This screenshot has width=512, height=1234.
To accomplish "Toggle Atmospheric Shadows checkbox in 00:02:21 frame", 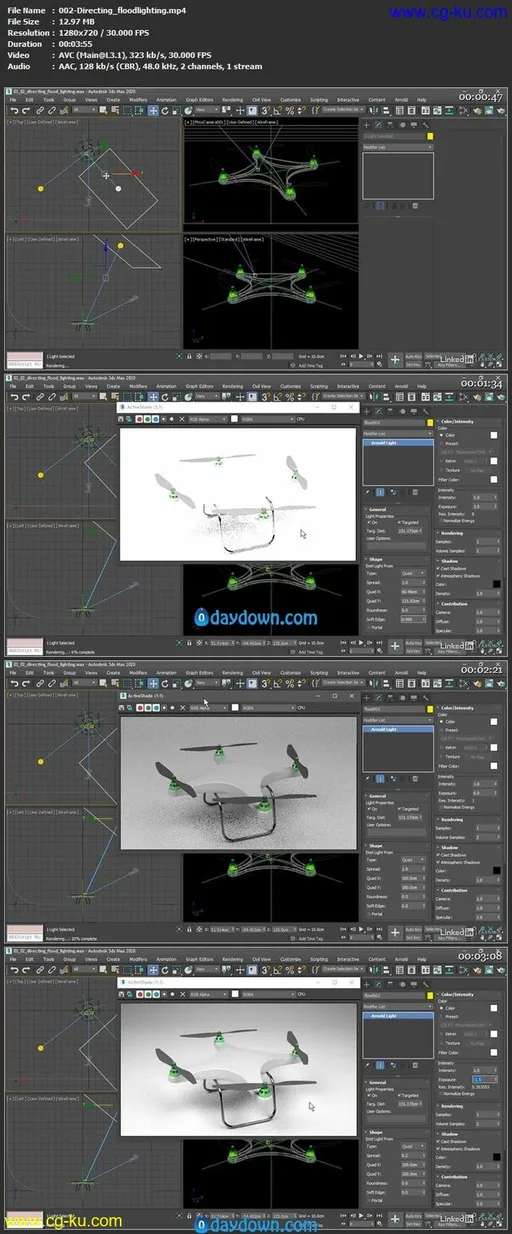I will coord(438,862).
